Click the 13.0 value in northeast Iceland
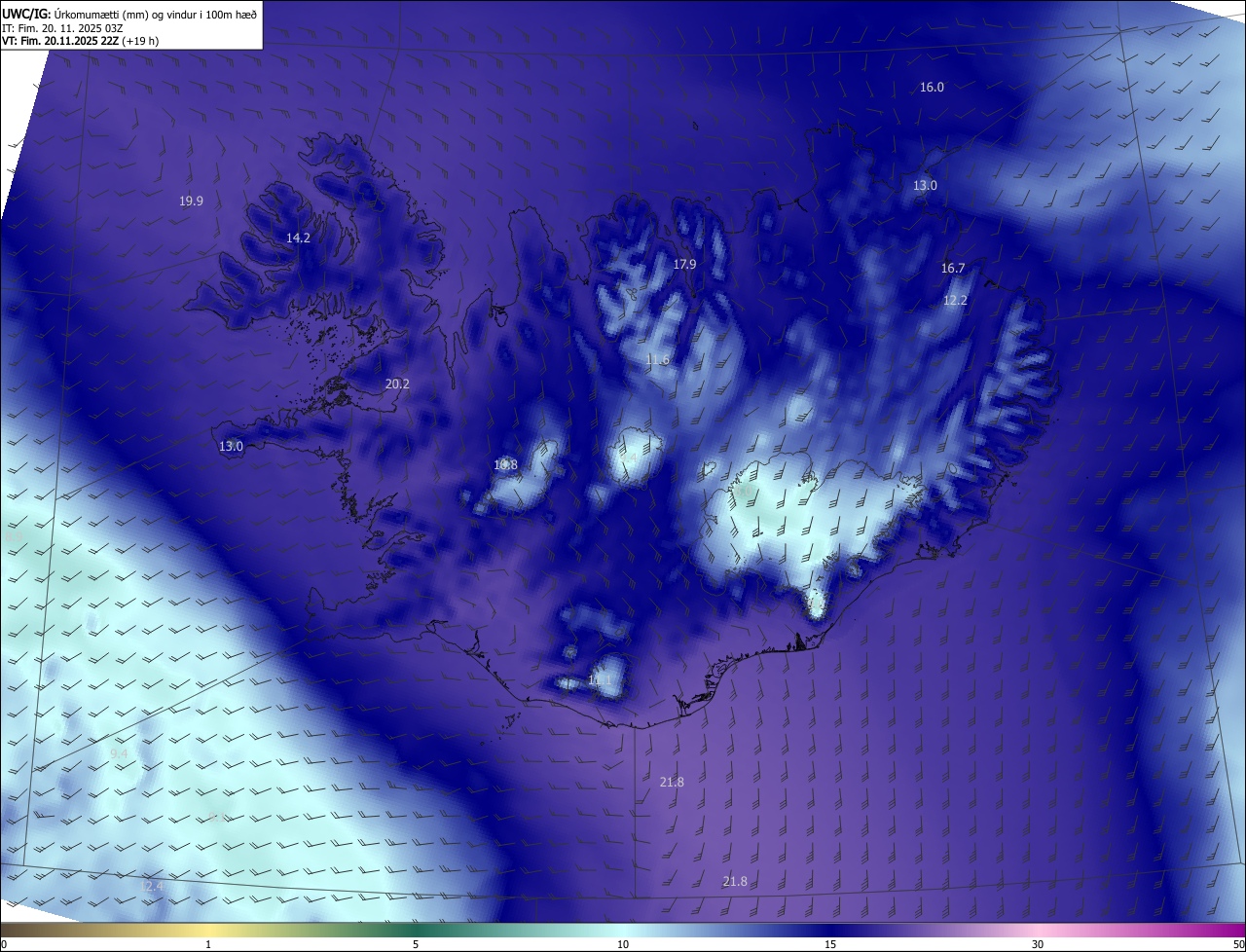The height and width of the screenshot is (952, 1246). click(925, 185)
